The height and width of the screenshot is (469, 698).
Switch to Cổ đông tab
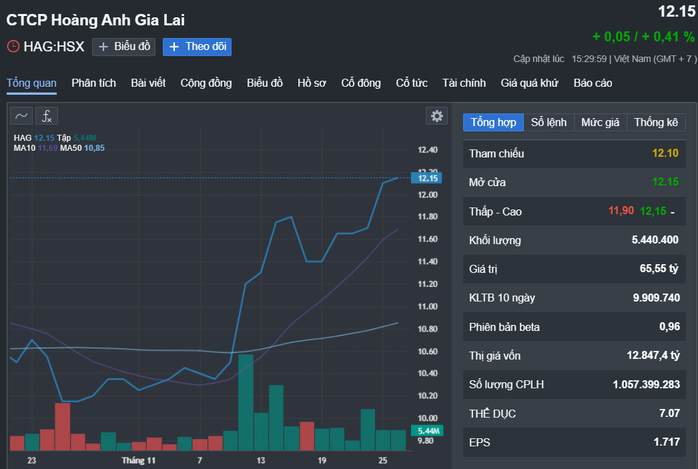(361, 83)
